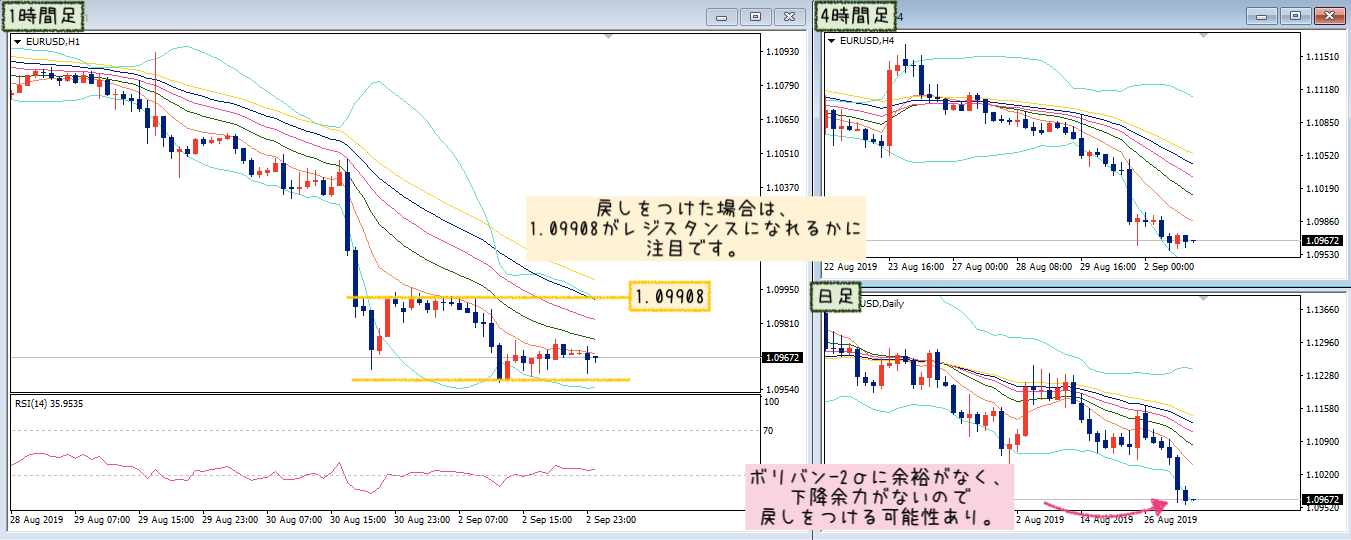This screenshot has height=540, width=1351.
Task: Click the RSI(14) 35.9535 indicator label
Action: (x=50, y=403)
